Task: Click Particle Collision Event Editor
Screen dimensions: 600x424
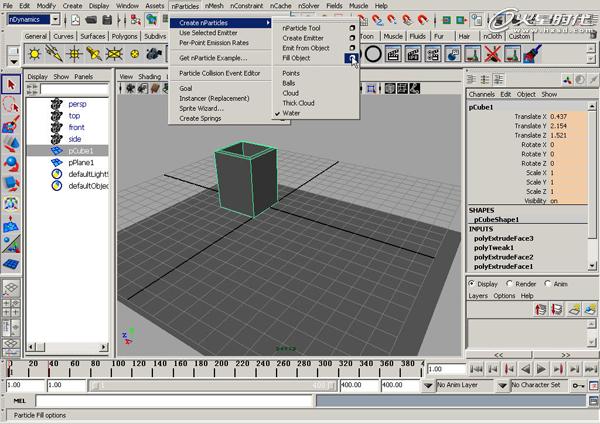Action: [x=220, y=73]
